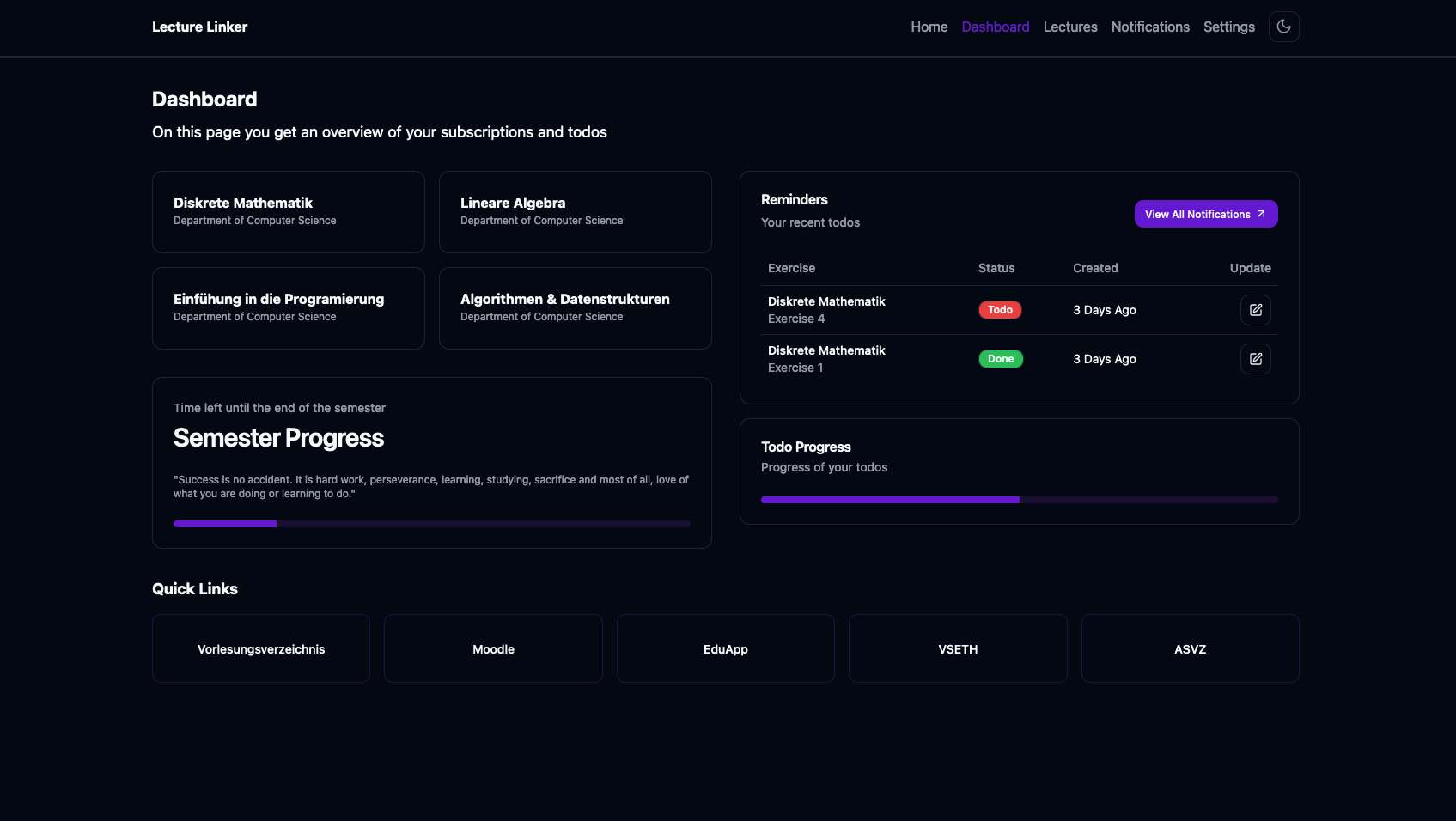1456x821 pixels.
Task: Open the Notifications nav item
Action: (x=1149, y=27)
